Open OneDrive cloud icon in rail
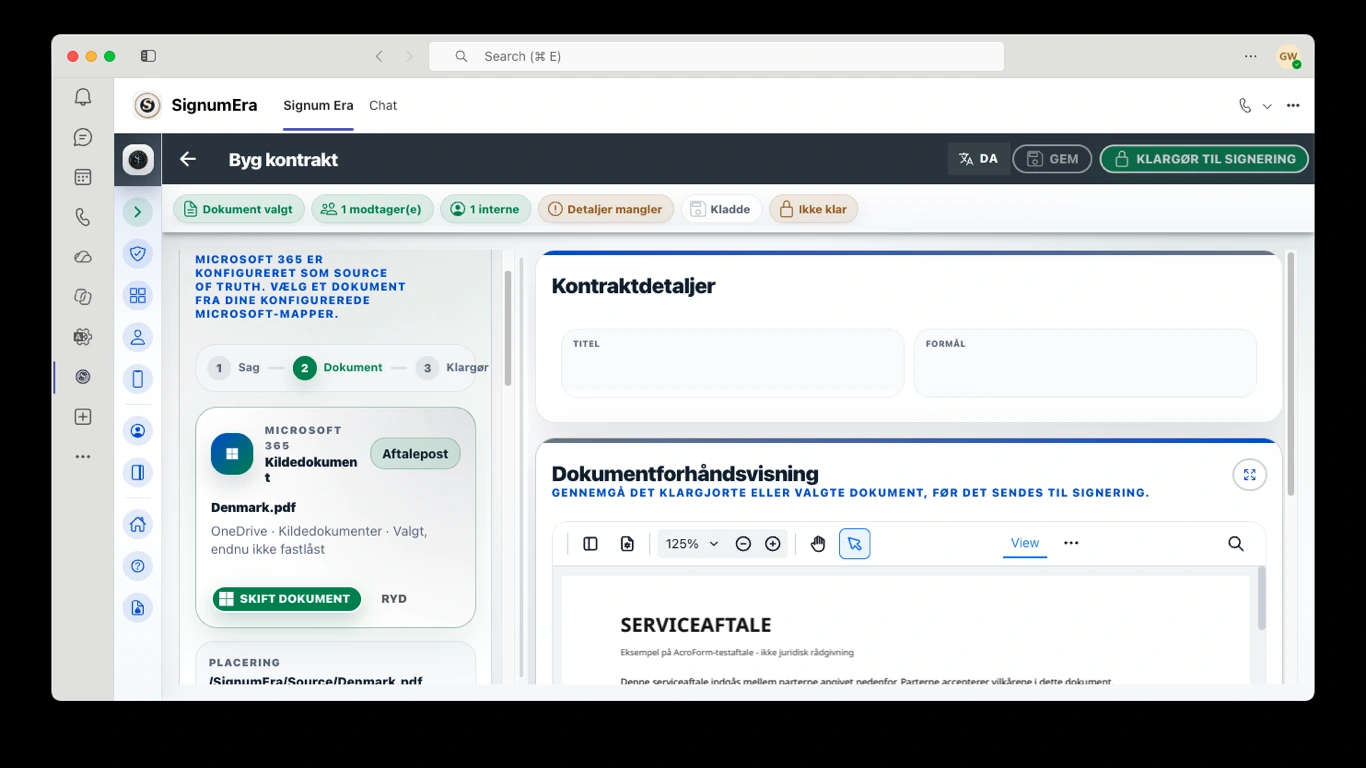This screenshot has width=1366, height=768. [83, 257]
